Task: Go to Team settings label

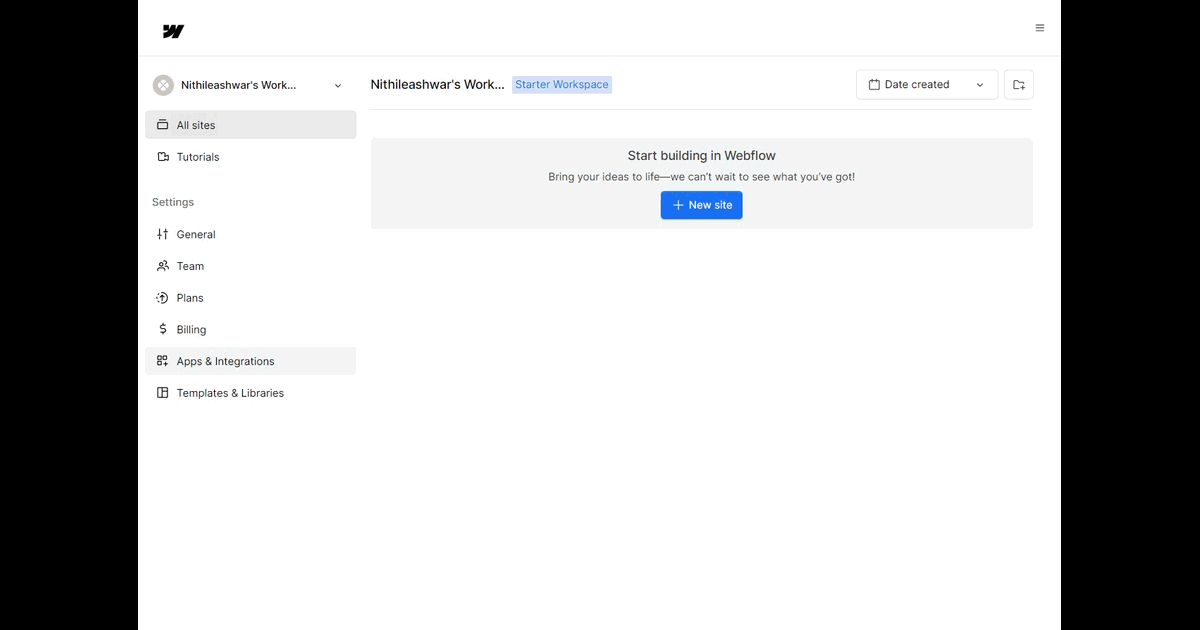Action: [x=190, y=266]
